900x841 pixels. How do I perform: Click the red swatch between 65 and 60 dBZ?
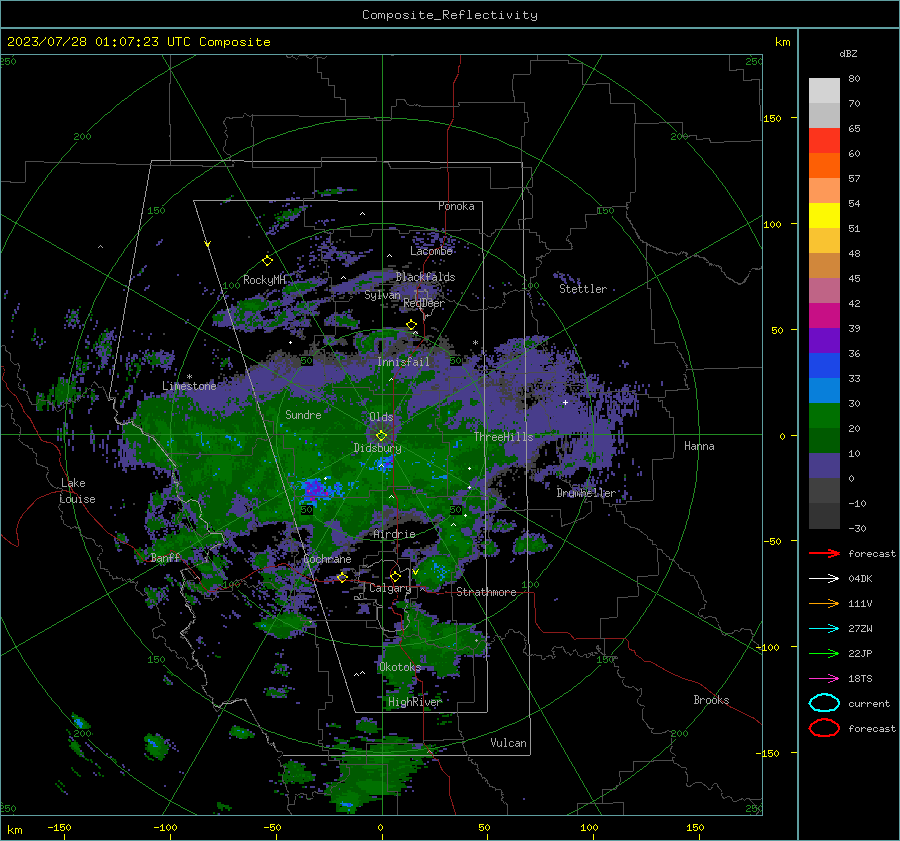(824, 141)
